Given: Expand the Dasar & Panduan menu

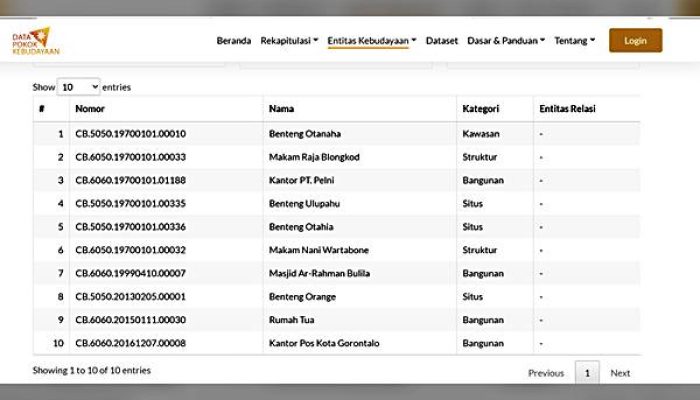Looking at the screenshot, I should (x=506, y=41).
